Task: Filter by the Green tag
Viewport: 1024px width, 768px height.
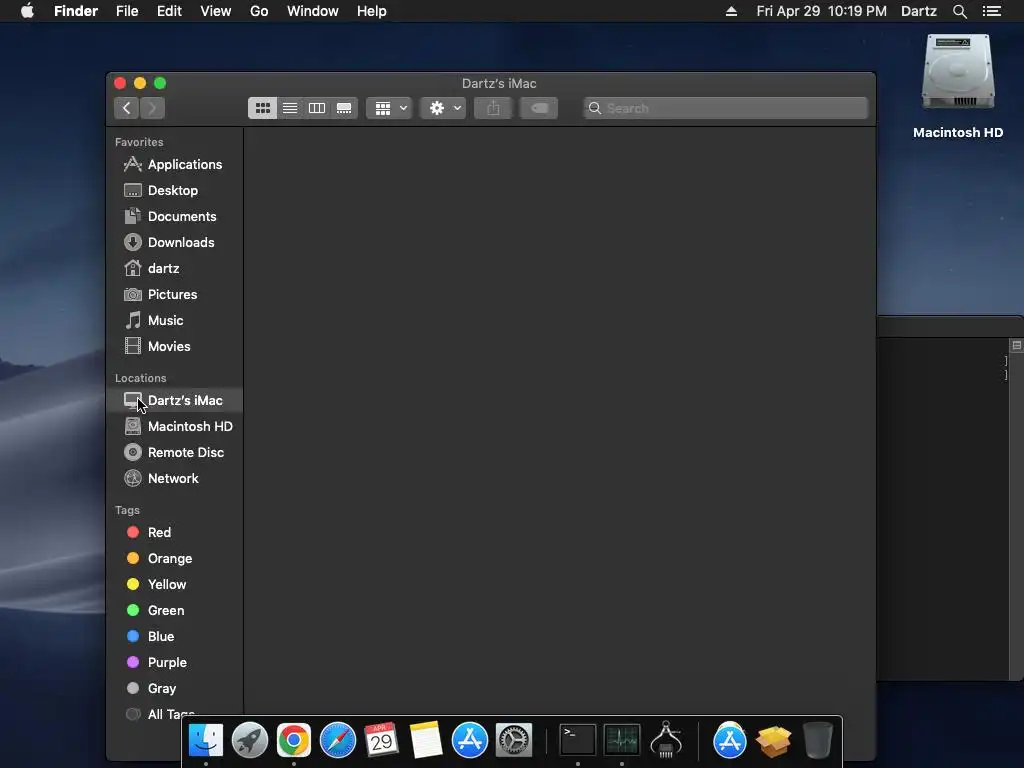Action: click(x=174, y=611)
